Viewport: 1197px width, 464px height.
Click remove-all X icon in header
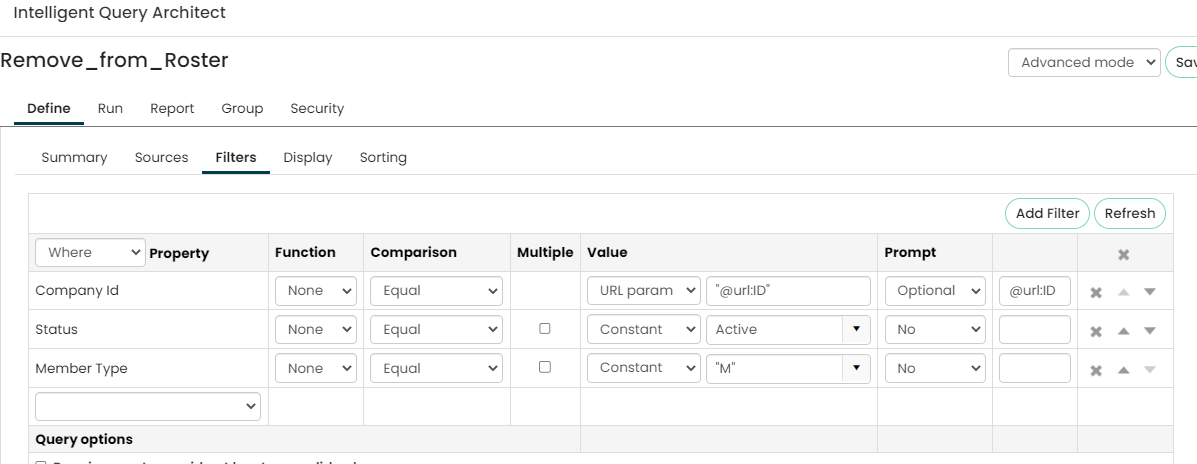click(x=1123, y=254)
